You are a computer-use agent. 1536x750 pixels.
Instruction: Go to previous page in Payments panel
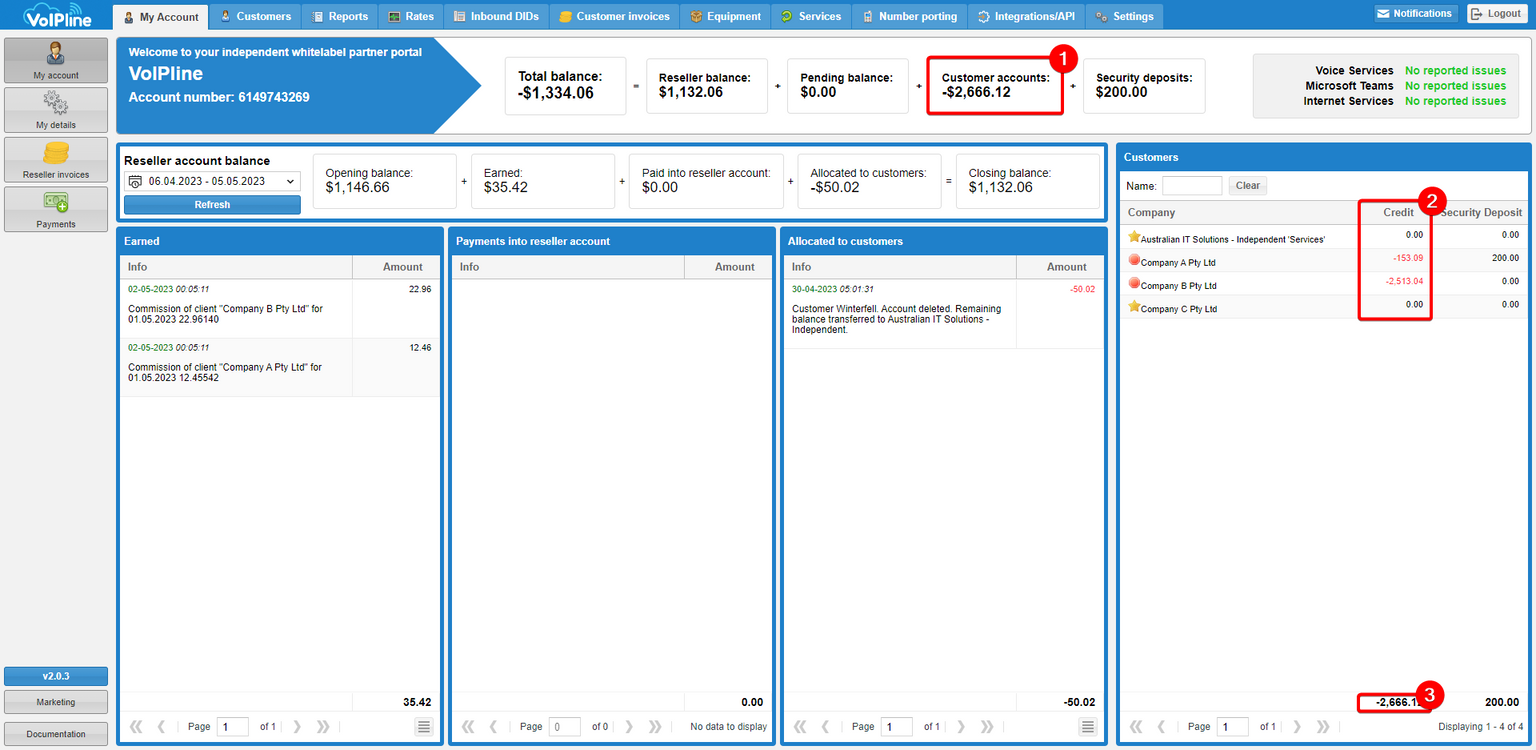(493, 727)
